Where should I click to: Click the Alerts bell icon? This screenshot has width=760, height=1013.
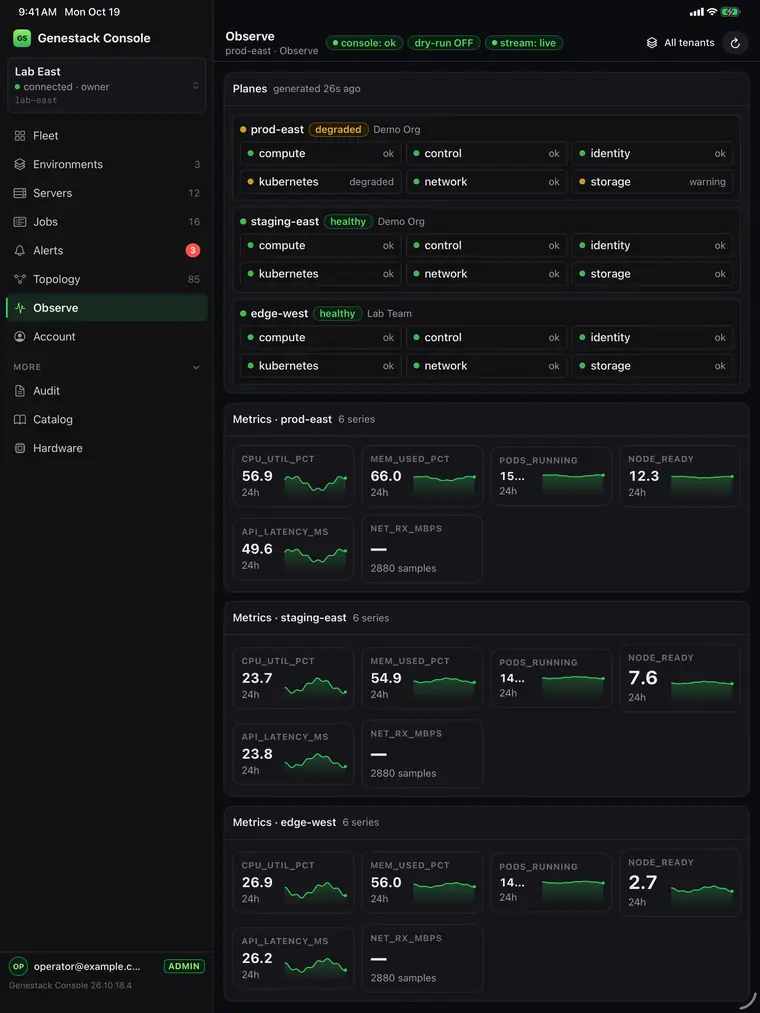click(x=20, y=250)
